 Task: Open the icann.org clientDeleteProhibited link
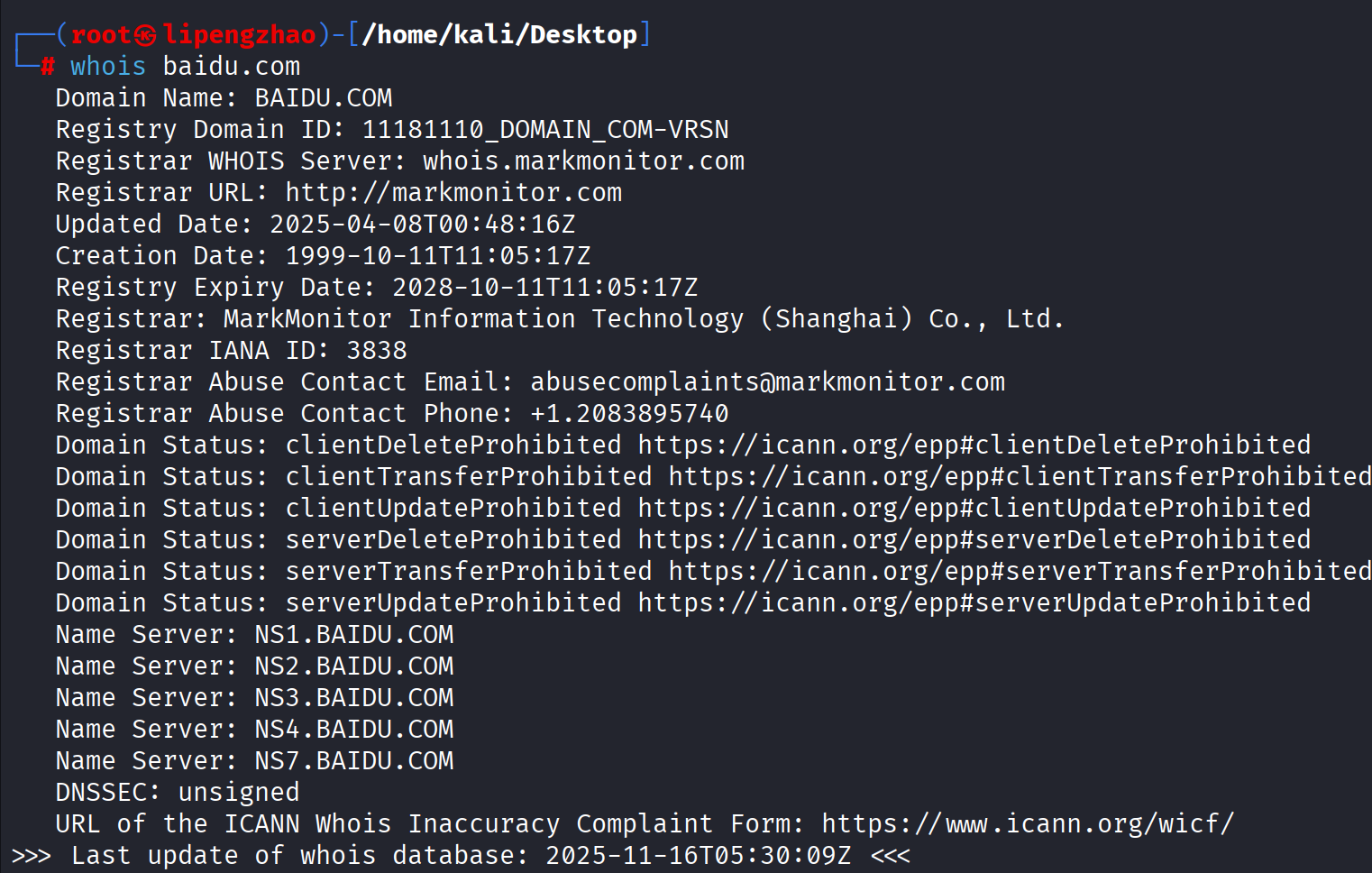tap(974, 445)
